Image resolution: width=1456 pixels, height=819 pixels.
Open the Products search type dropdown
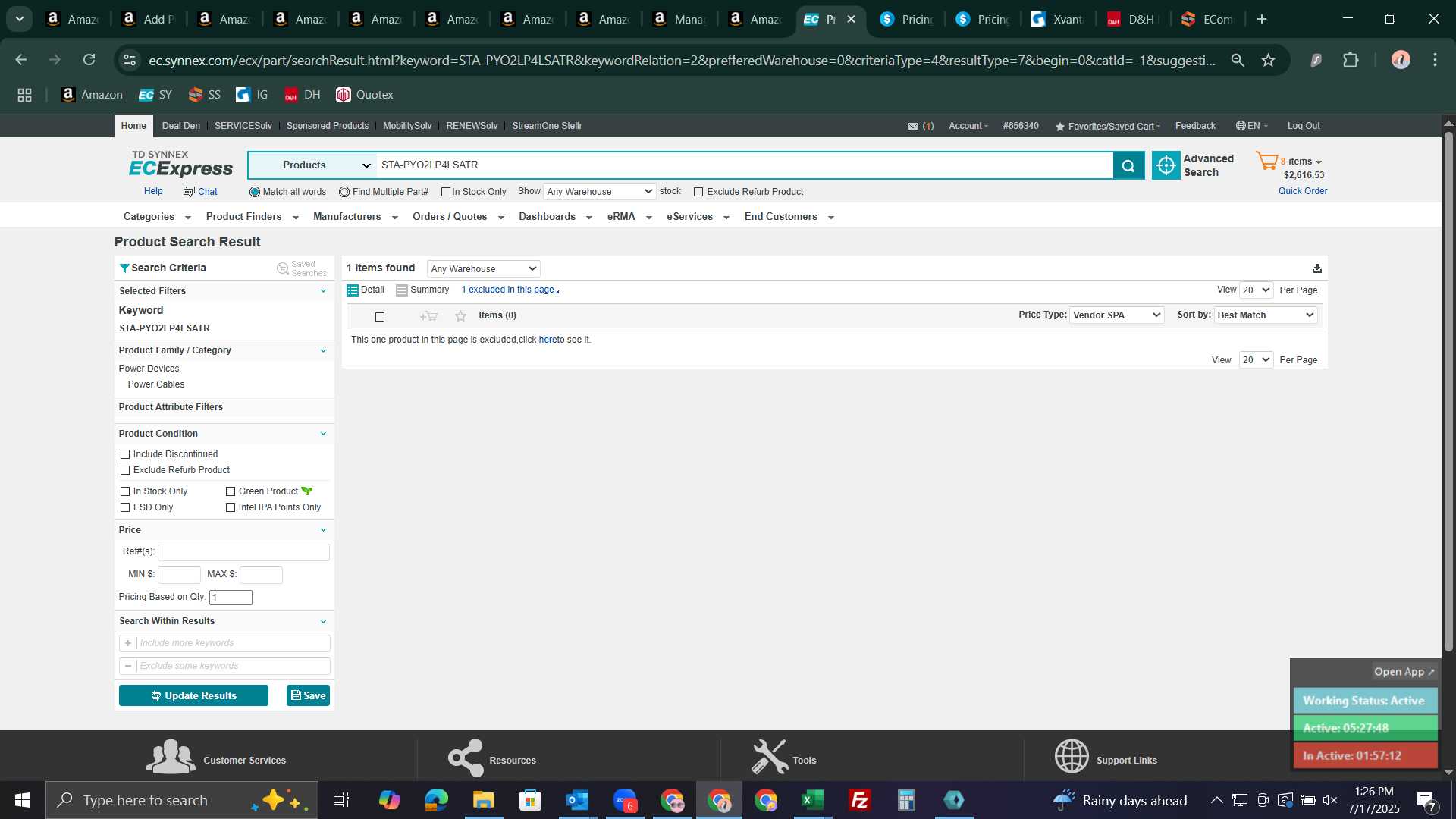312,165
